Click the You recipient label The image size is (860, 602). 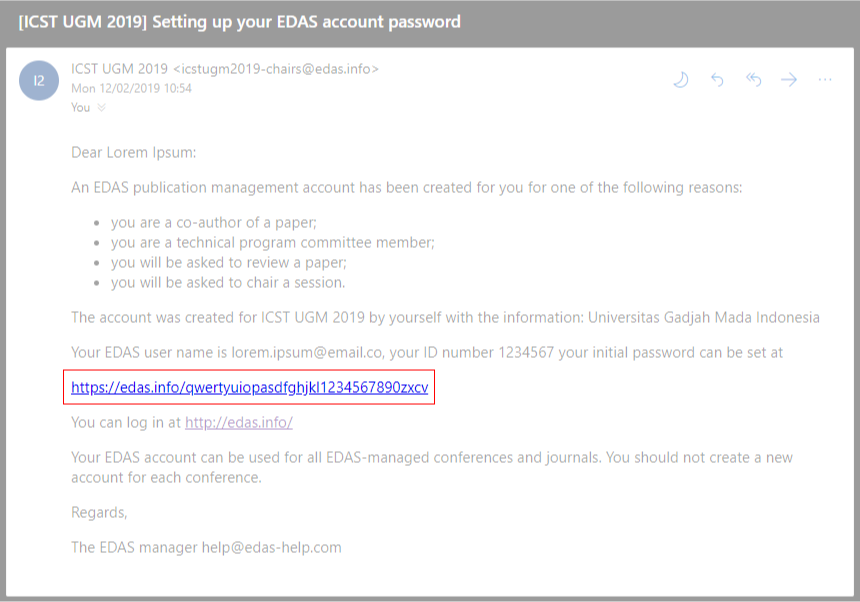coord(80,108)
